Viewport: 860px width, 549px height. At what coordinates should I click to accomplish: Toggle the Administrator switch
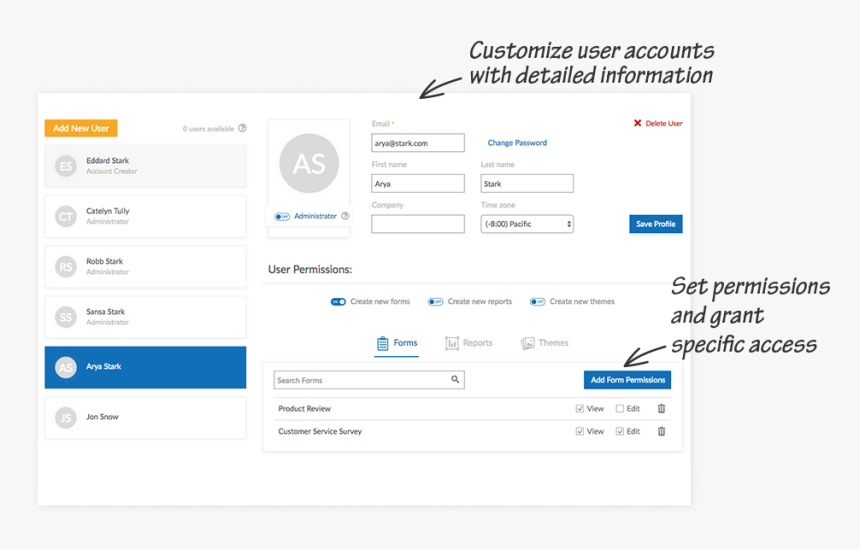[x=282, y=217]
